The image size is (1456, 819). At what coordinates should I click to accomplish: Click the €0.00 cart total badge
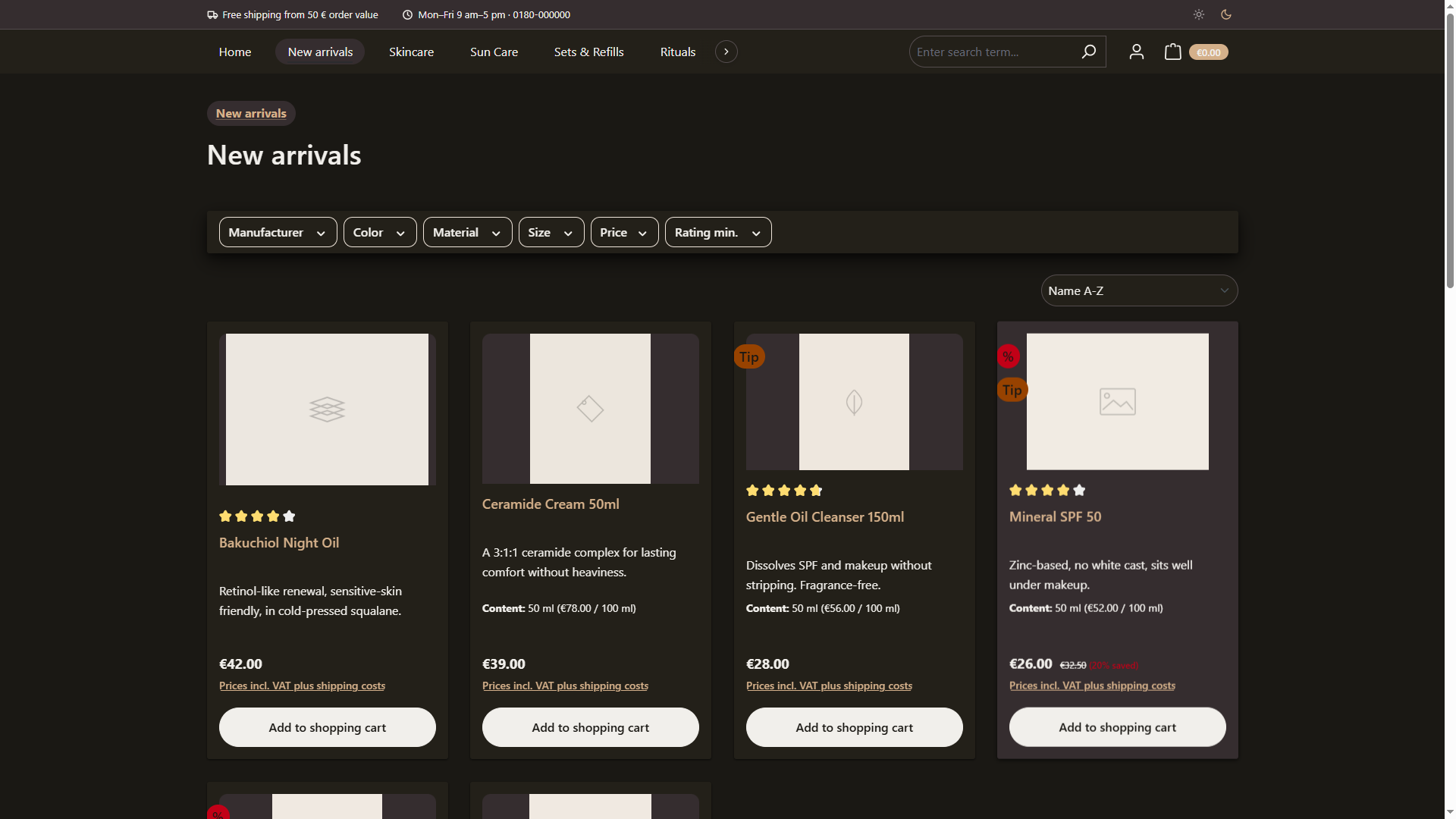point(1208,52)
